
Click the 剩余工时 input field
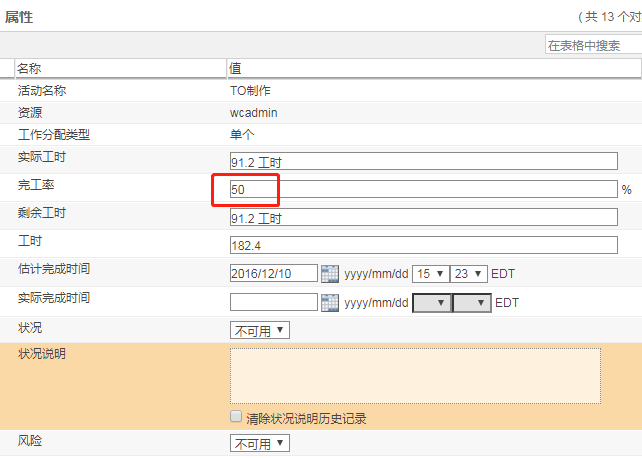(x=424, y=217)
